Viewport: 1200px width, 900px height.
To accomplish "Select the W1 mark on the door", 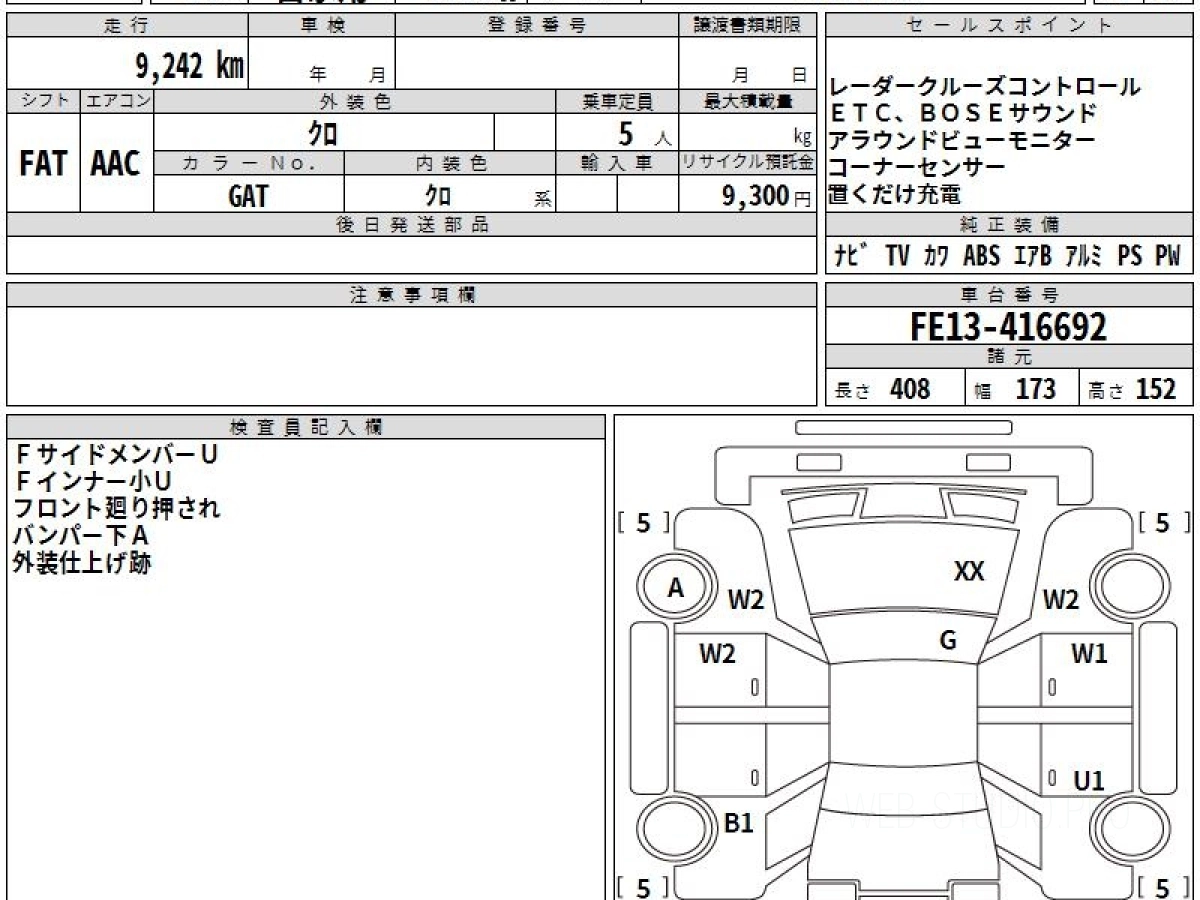I will click(1089, 654).
